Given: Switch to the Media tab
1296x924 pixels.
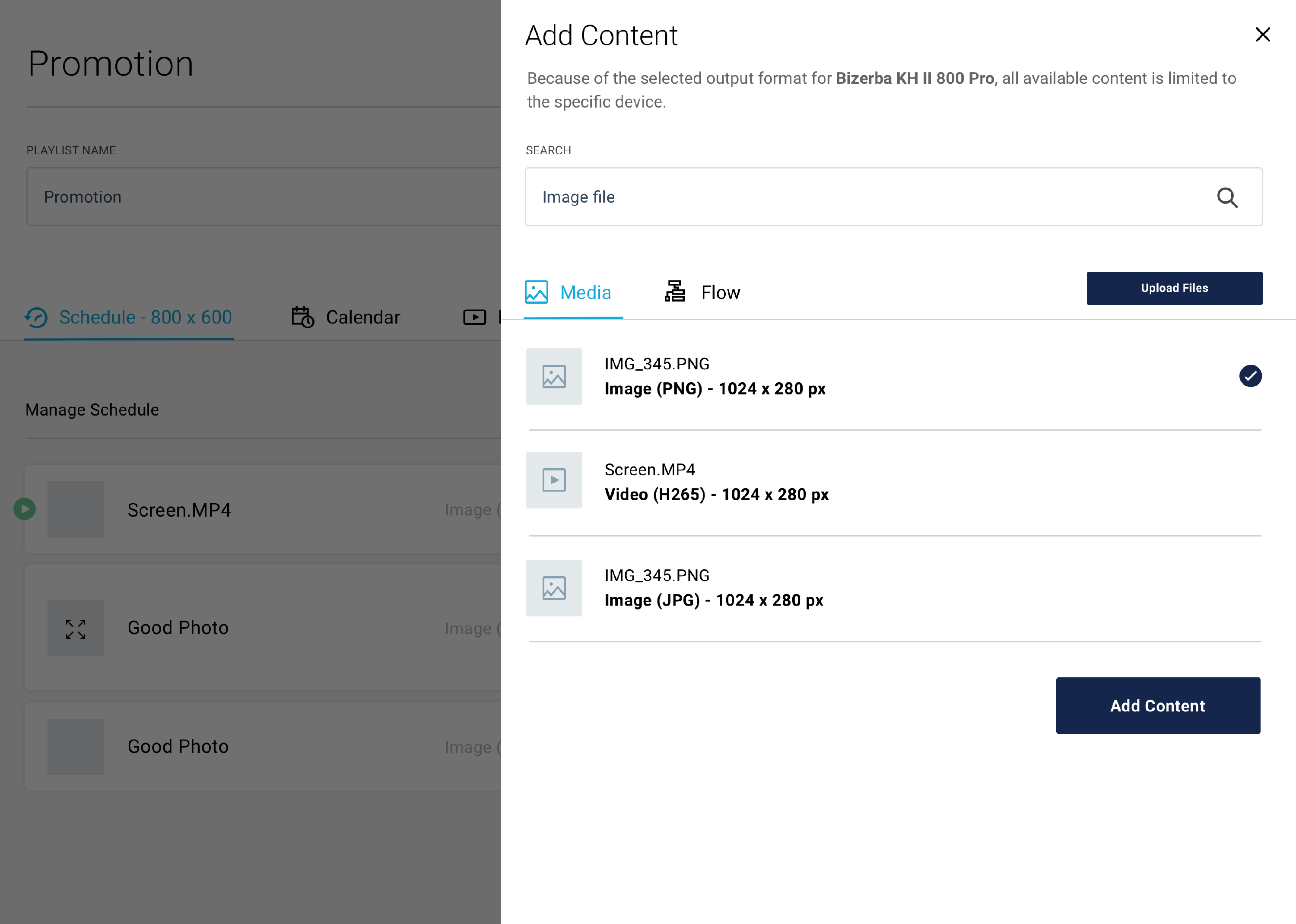Looking at the screenshot, I should (573, 292).
